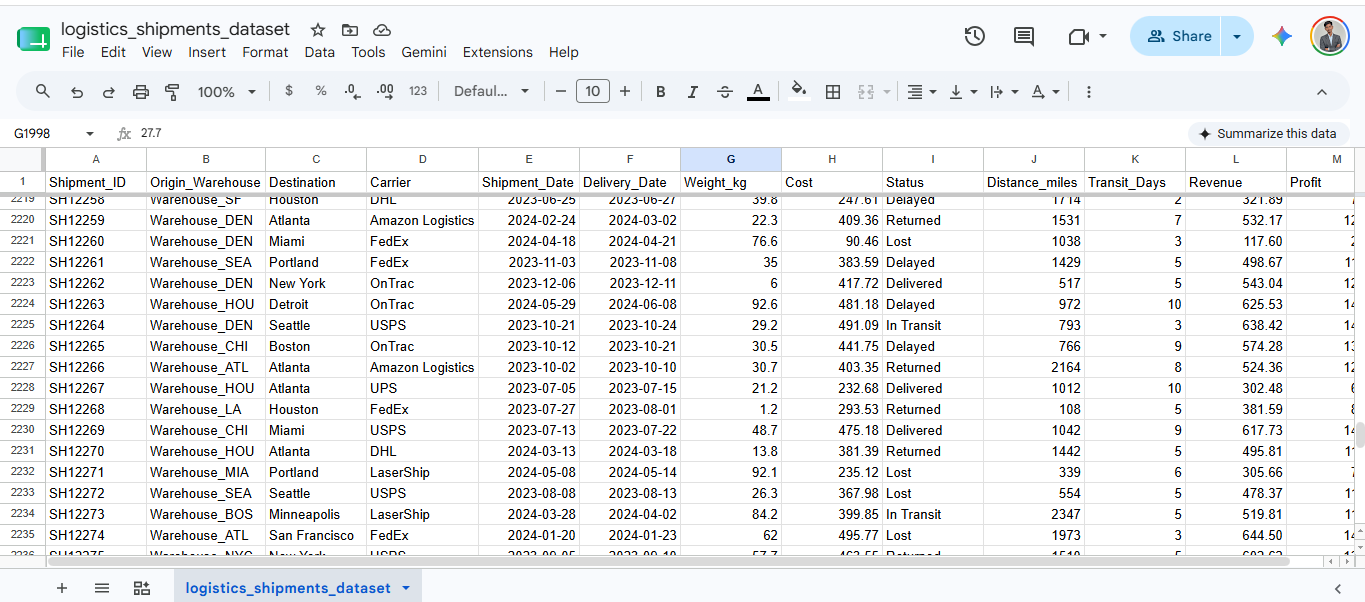Click the font size input field
The width and height of the screenshot is (1365, 602).
pyautogui.click(x=593, y=91)
